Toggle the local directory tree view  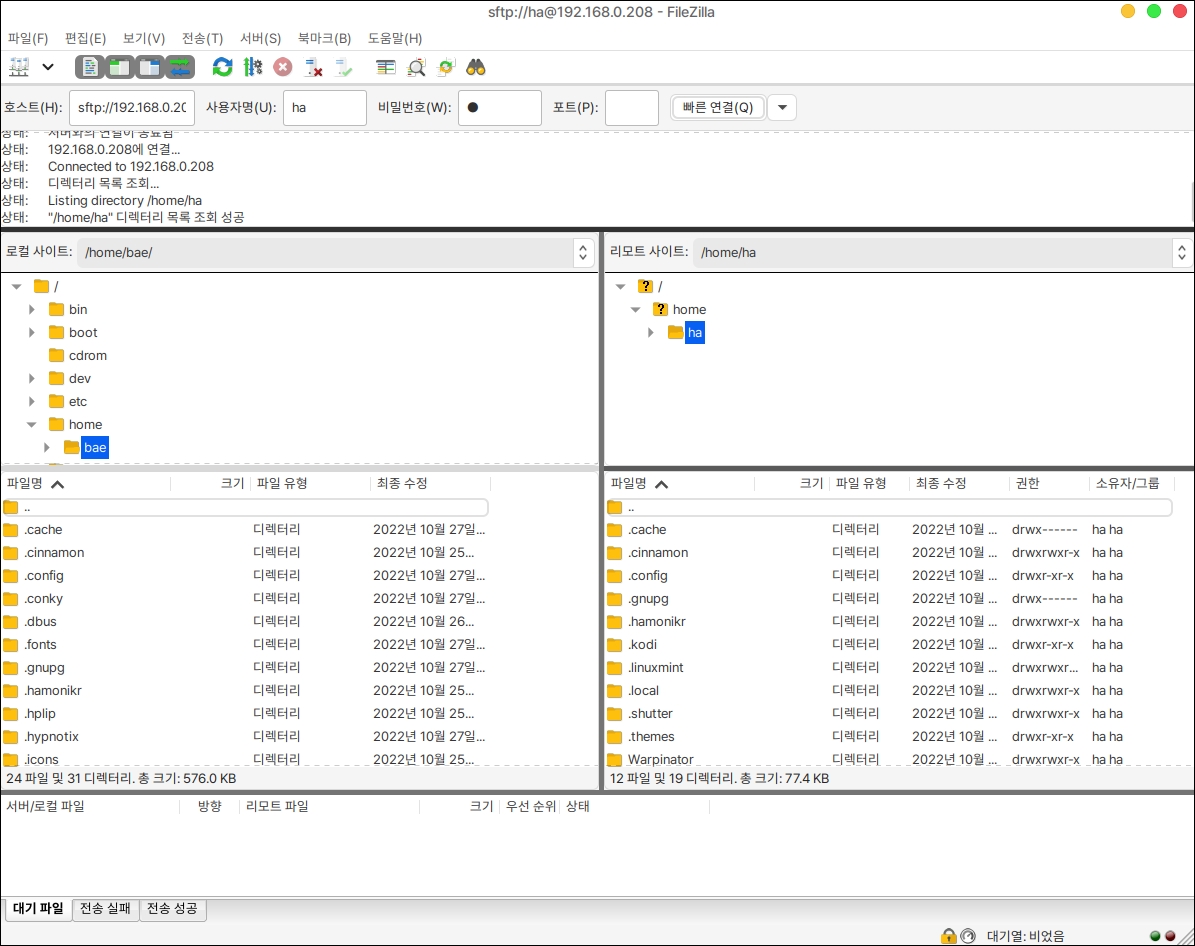[x=120, y=67]
